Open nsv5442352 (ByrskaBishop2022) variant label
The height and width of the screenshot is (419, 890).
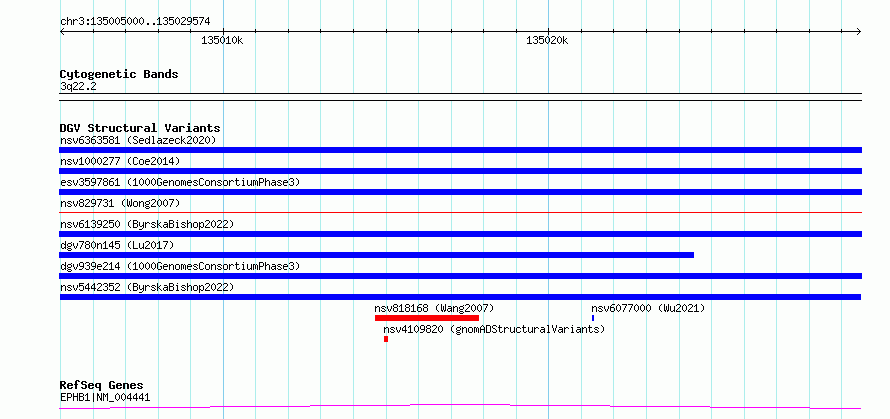(x=147, y=287)
